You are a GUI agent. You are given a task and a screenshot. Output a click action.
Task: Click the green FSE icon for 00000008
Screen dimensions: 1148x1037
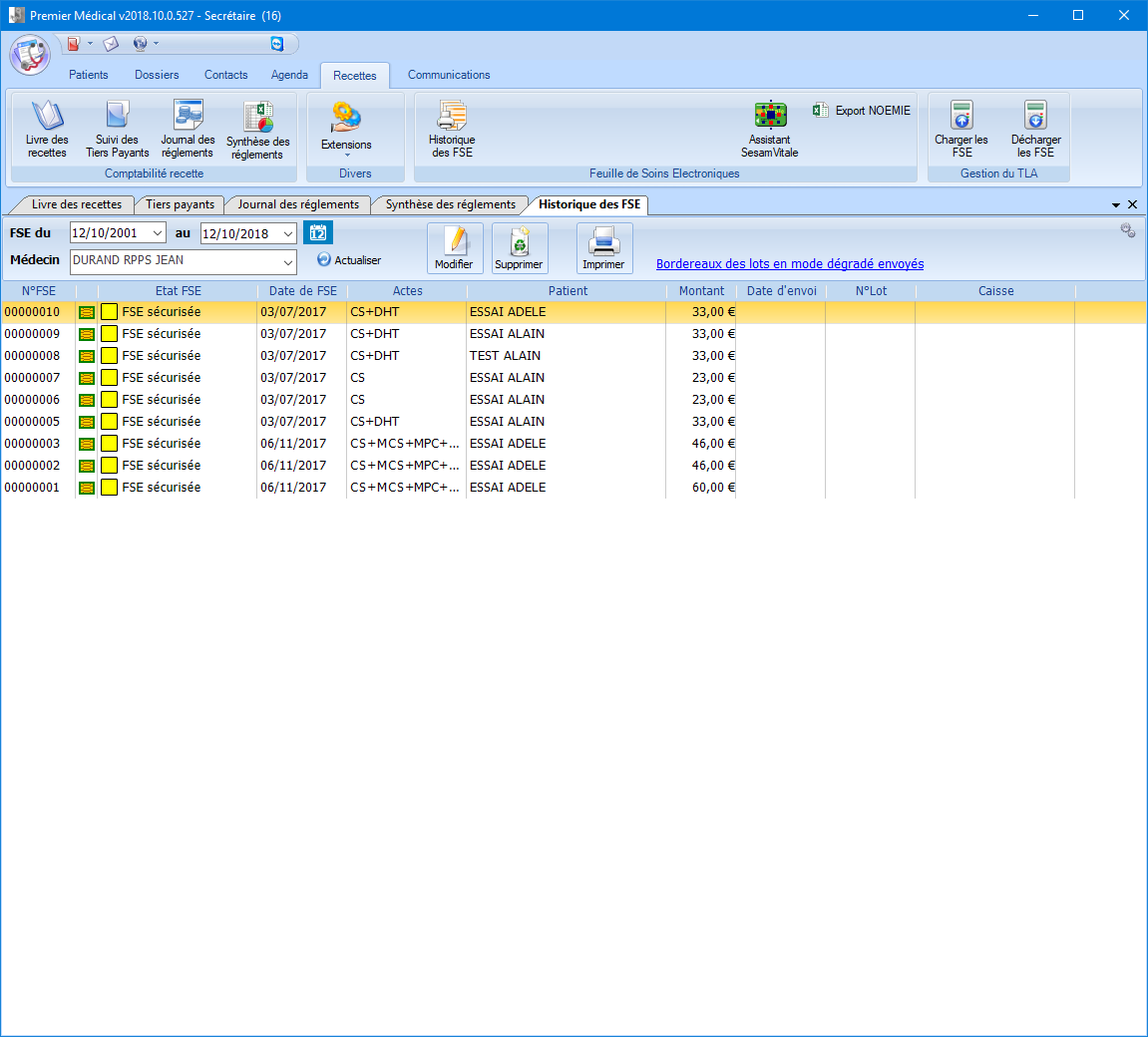point(87,356)
